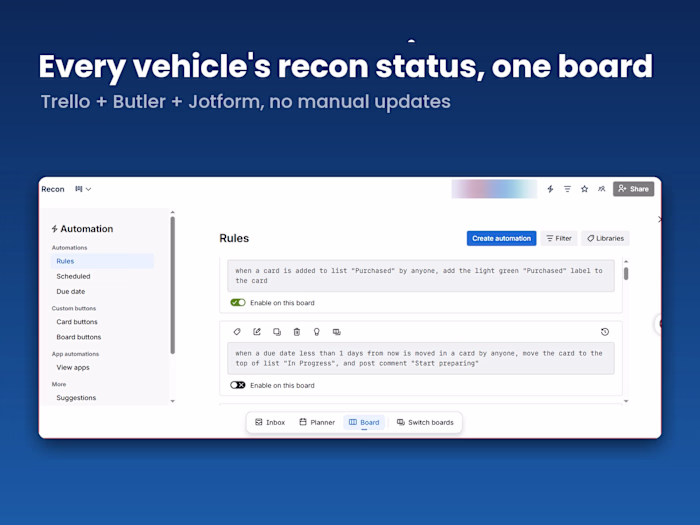
Task: Click the Recon board title
Action: 53,189
